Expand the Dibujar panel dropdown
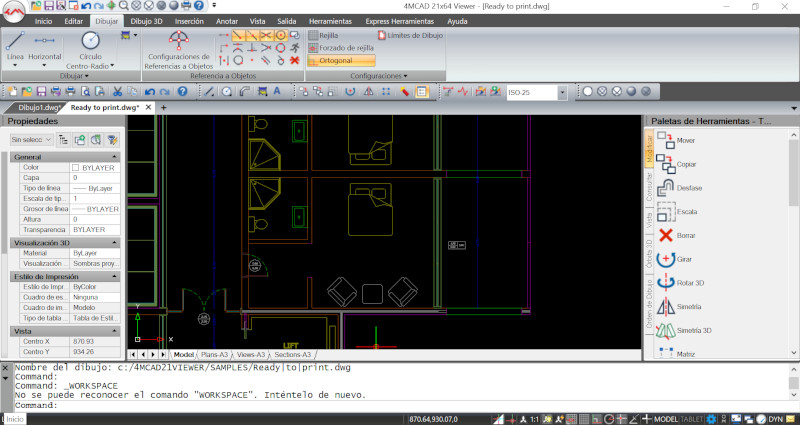The image size is (800, 425). coord(74,76)
